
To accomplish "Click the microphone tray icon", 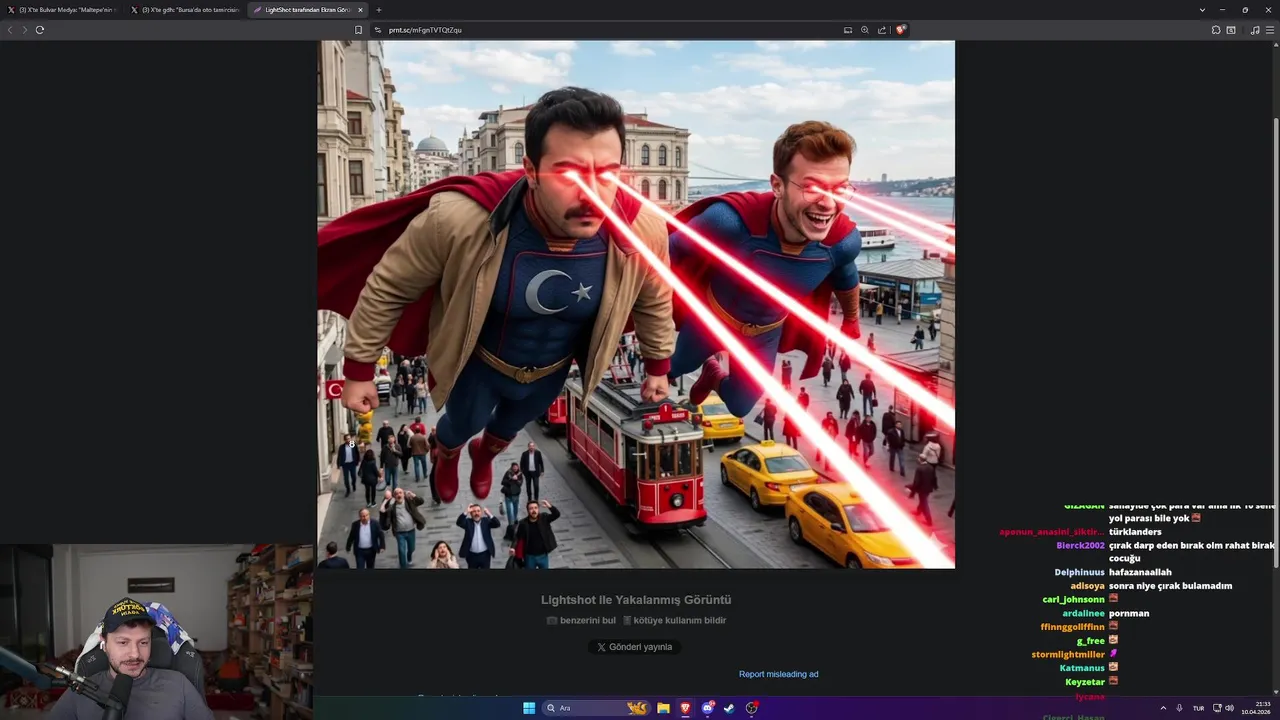I will tap(1180, 708).
